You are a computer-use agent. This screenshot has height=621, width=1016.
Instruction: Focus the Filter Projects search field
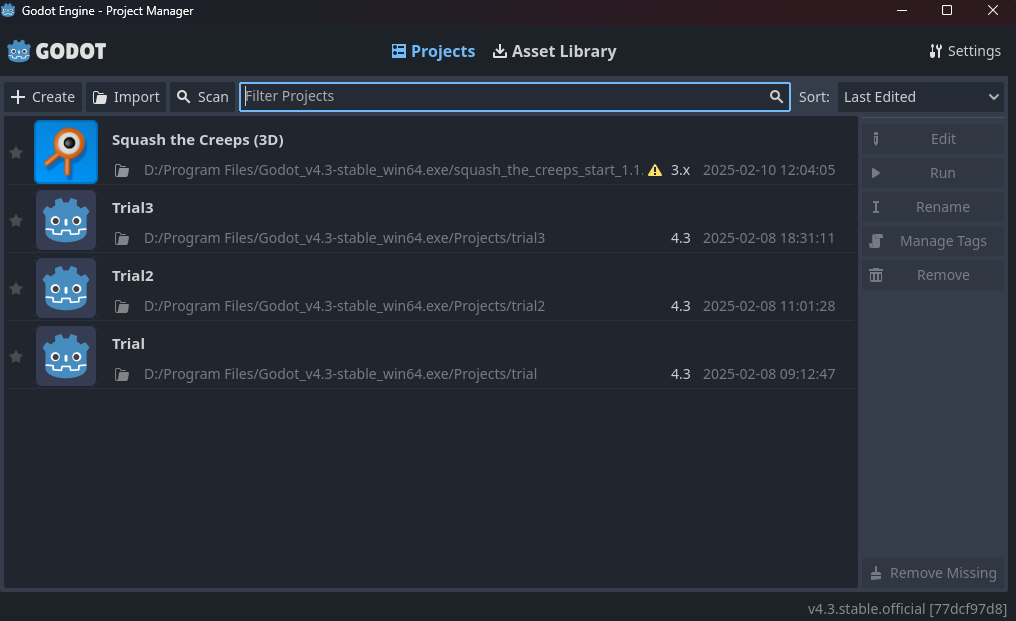pos(514,97)
